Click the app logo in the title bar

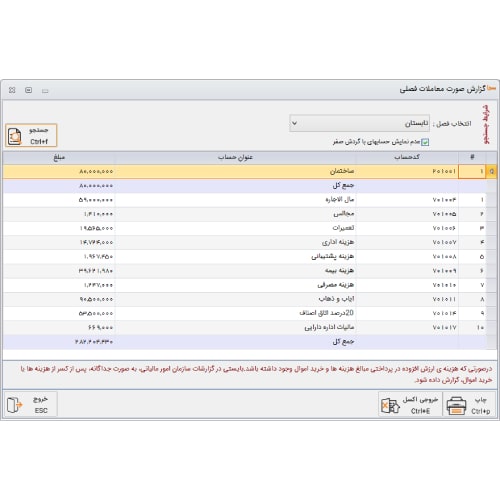coord(491,88)
